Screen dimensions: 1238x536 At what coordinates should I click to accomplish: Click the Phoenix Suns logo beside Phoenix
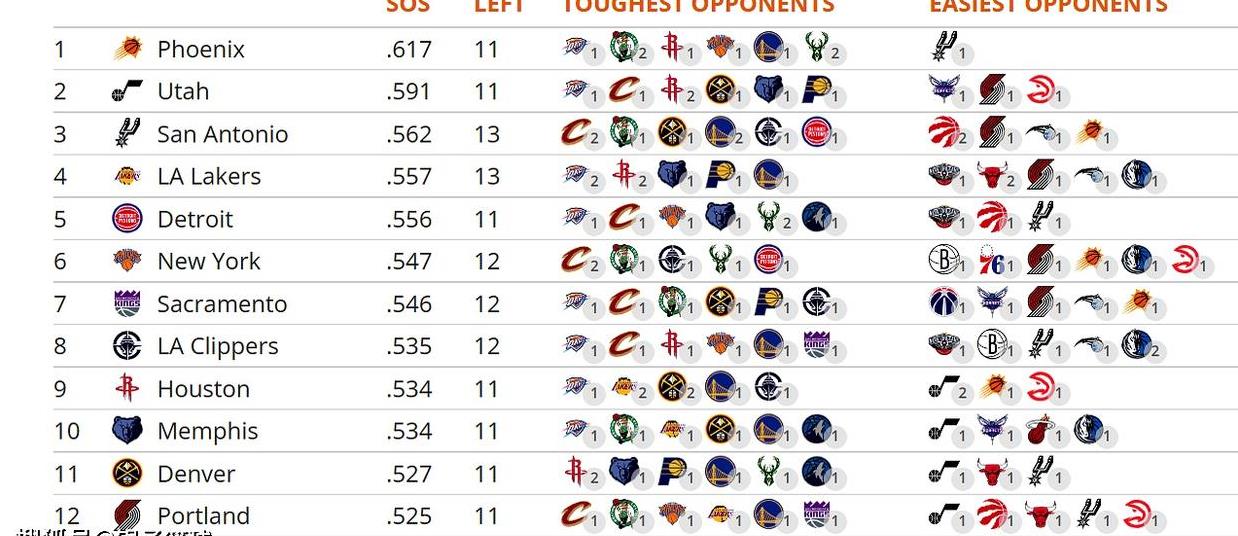coord(127,48)
